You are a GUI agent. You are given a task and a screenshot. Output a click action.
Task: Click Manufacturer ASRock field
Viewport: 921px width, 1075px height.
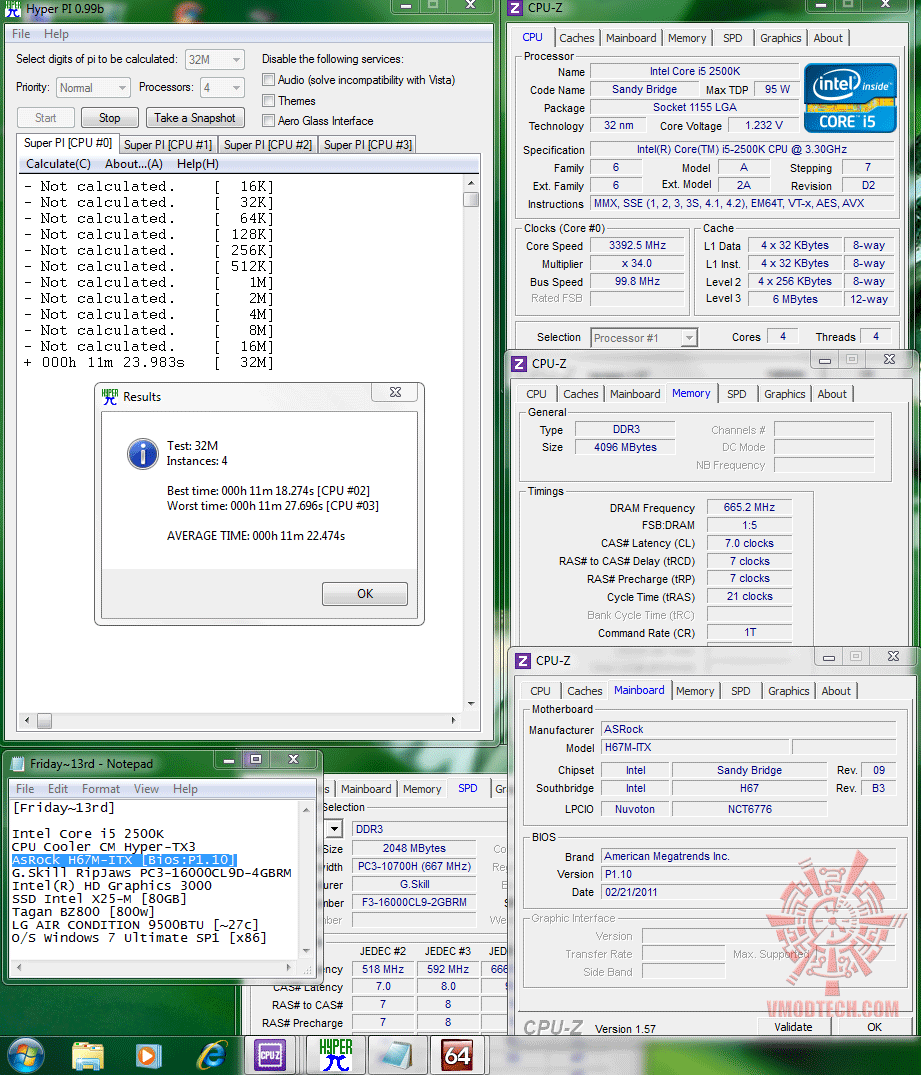tap(749, 729)
